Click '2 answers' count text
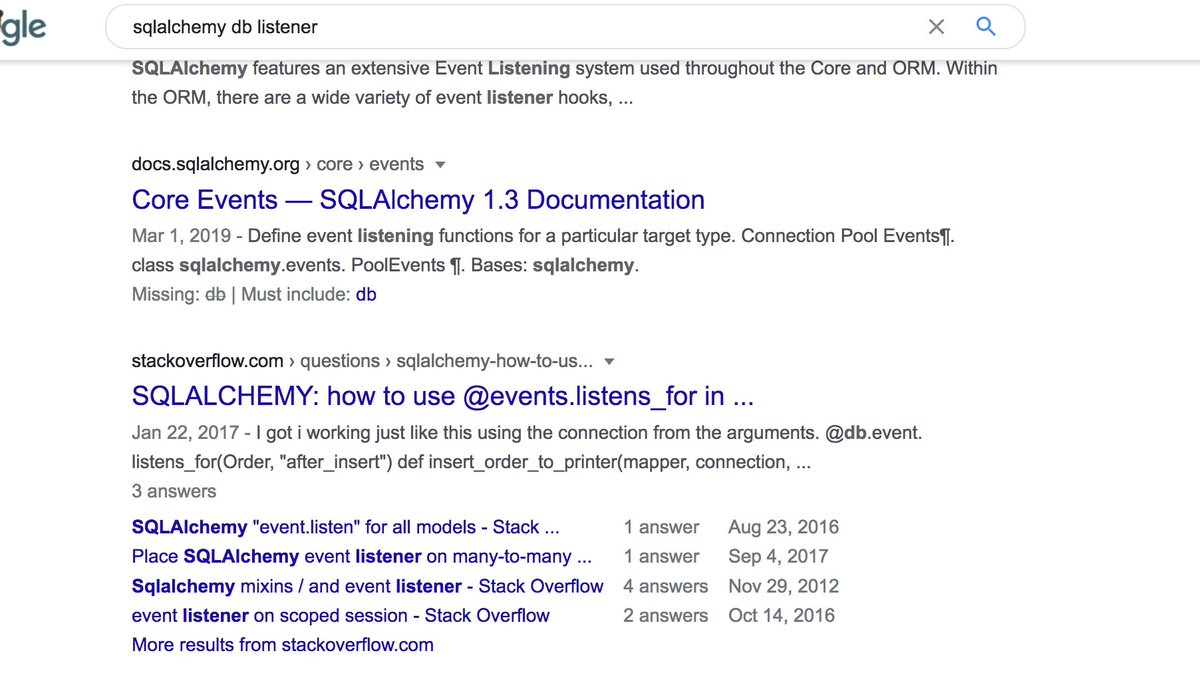 pos(666,615)
